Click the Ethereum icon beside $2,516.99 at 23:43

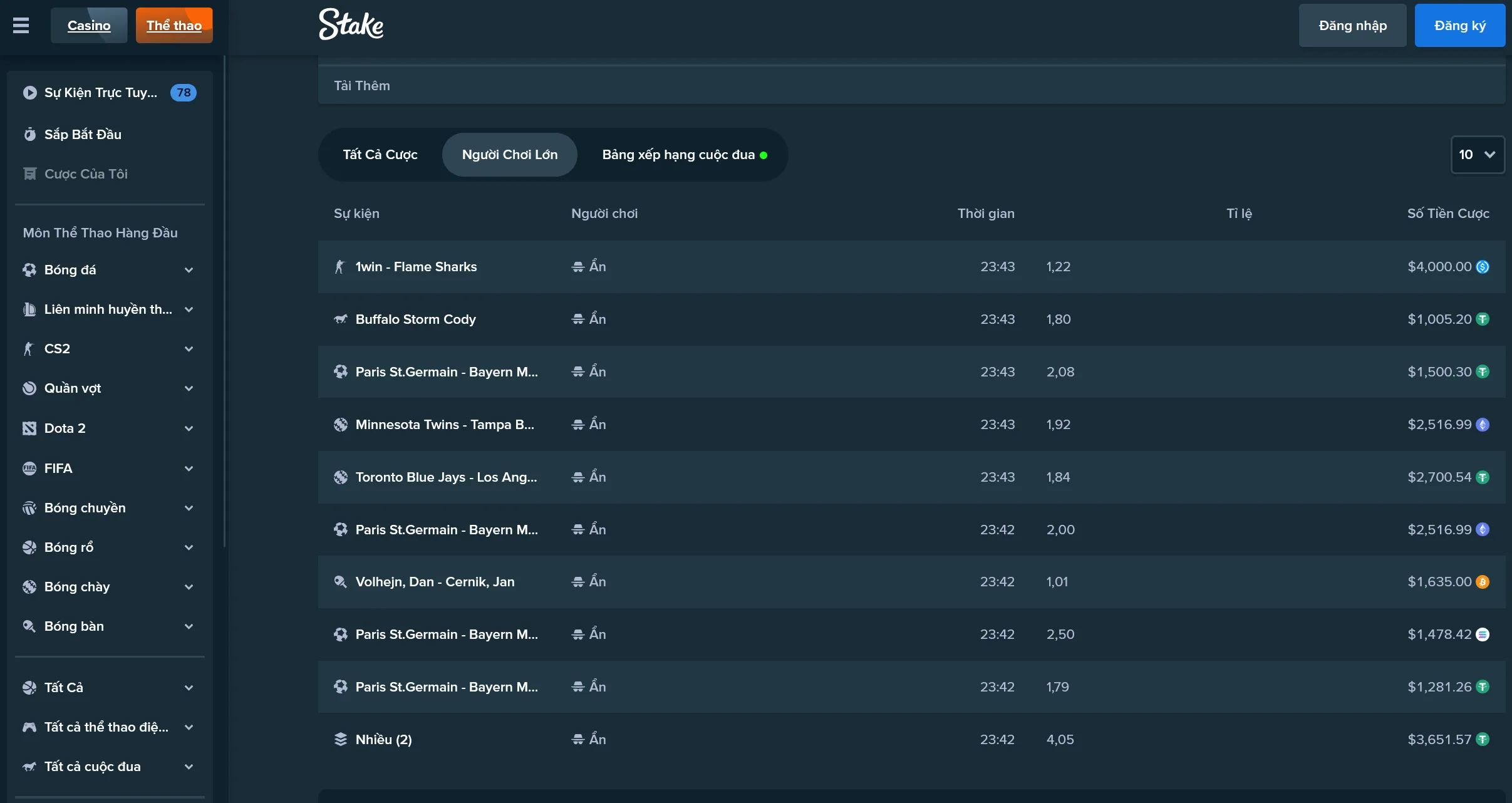point(1483,425)
